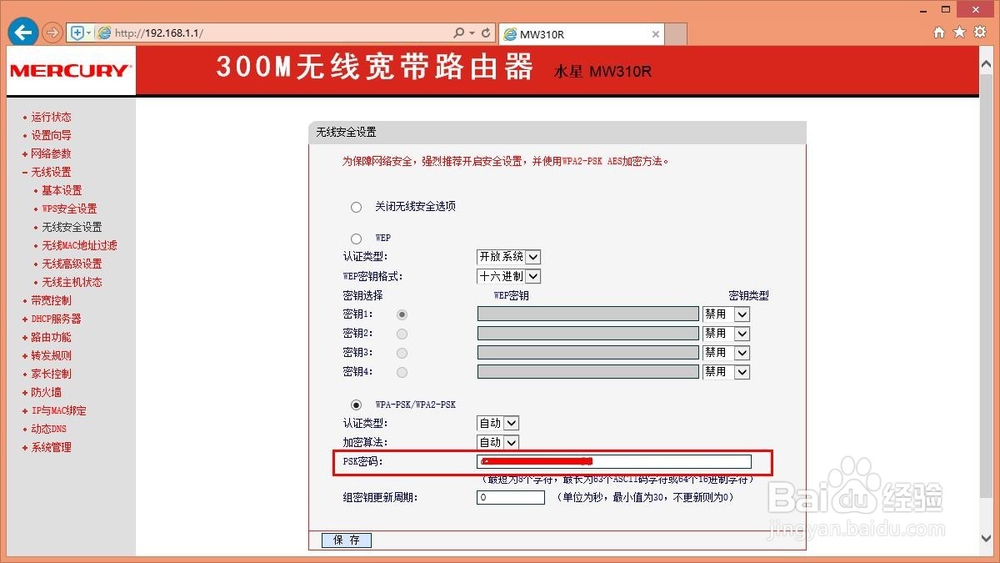The height and width of the screenshot is (563, 1000).
Task: Click the page scrollbar up arrow
Action: (x=986, y=64)
